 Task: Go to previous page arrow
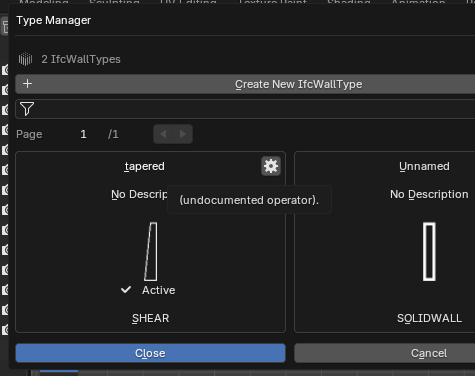click(163, 134)
